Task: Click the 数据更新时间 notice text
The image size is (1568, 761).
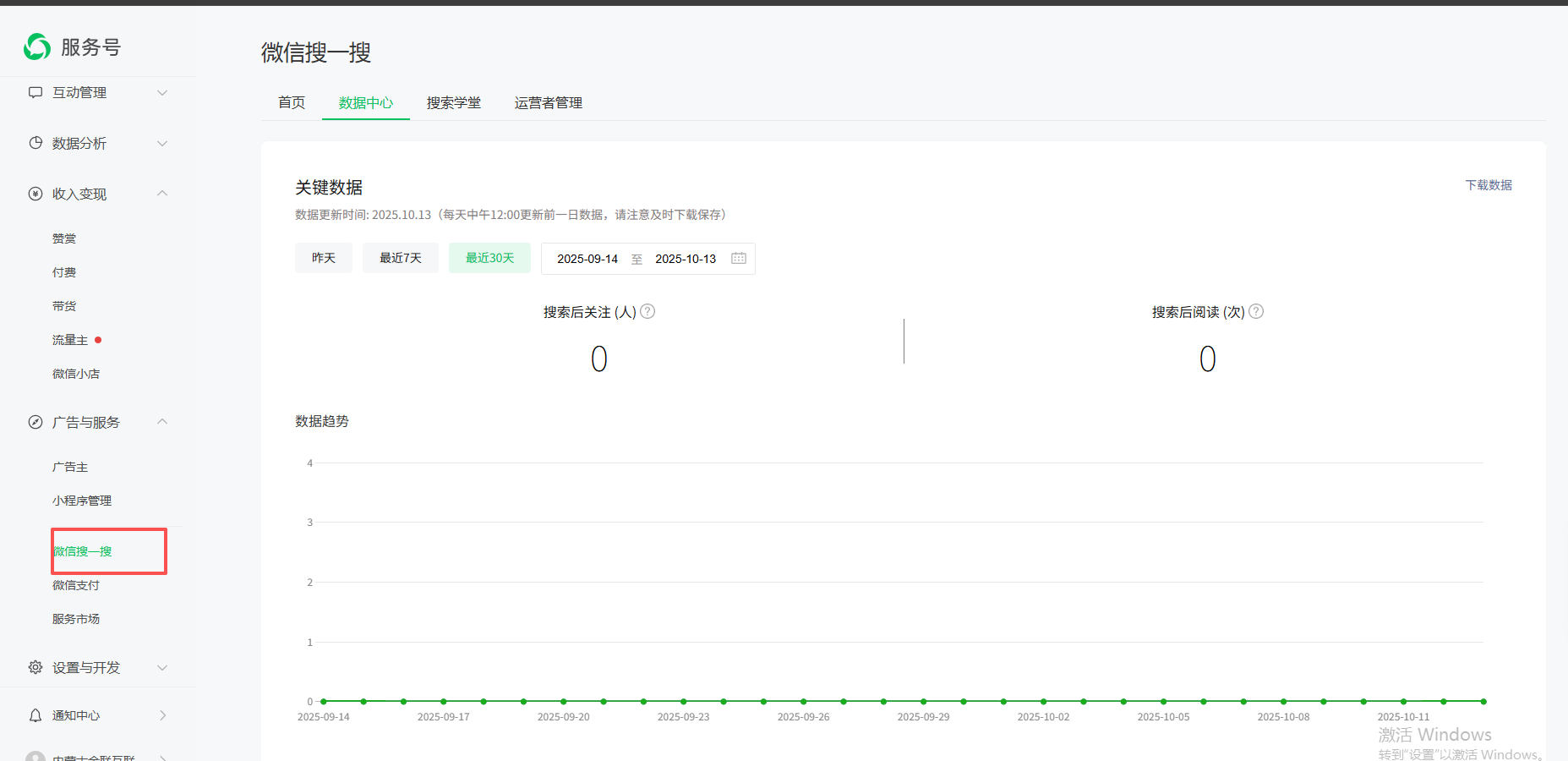Action: coord(511,215)
